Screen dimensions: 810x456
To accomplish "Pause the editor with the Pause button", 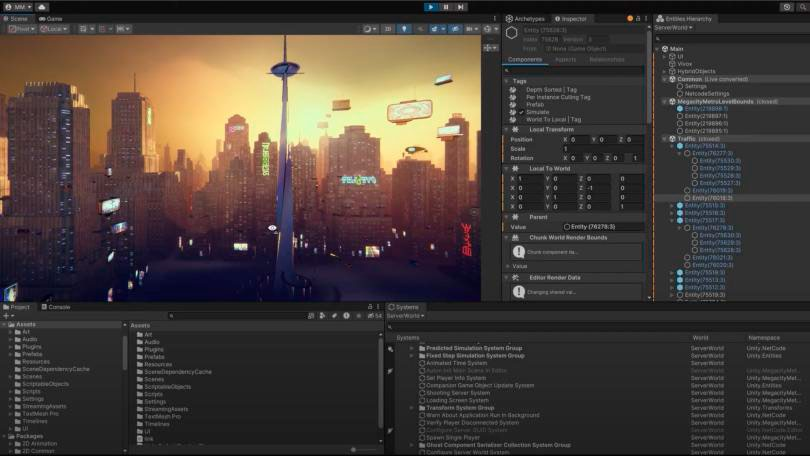I will (x=446, y=7).
